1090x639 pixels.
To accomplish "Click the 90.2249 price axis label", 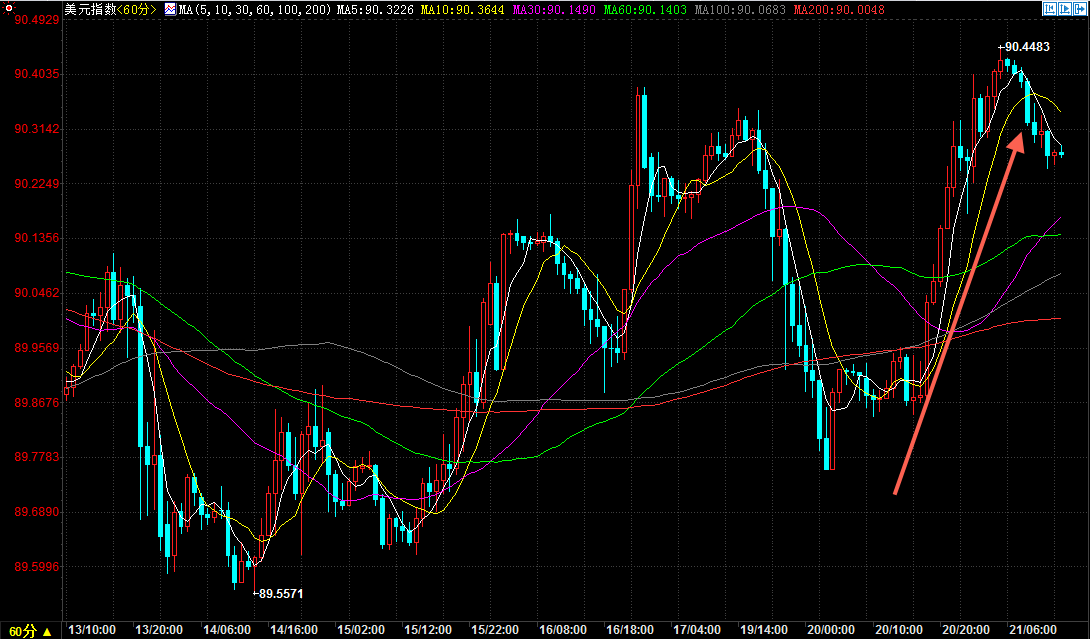I will coord(37,184).
